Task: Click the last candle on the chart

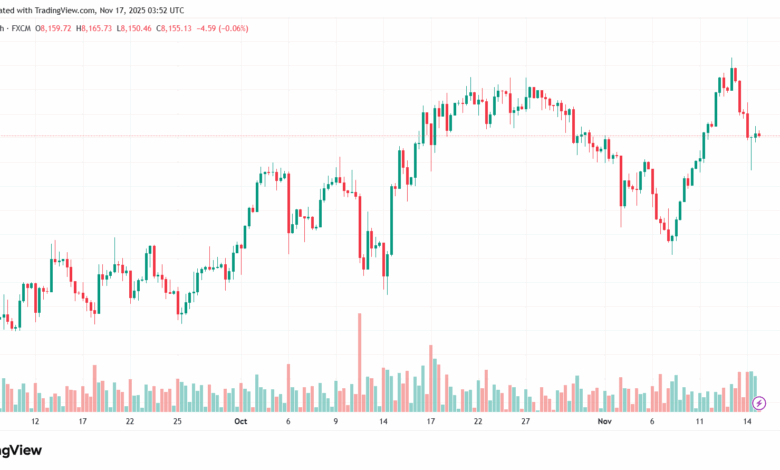Action: [759, 135]
